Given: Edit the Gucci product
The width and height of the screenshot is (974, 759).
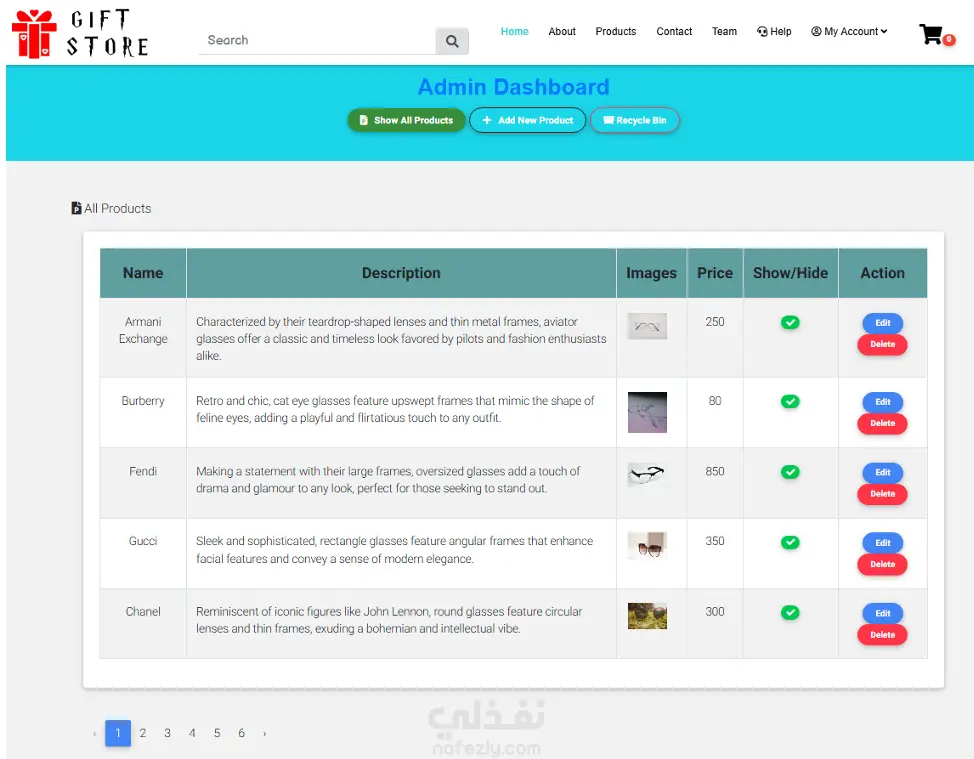Looking at the screenshot, I should click(x=883, y=543).
